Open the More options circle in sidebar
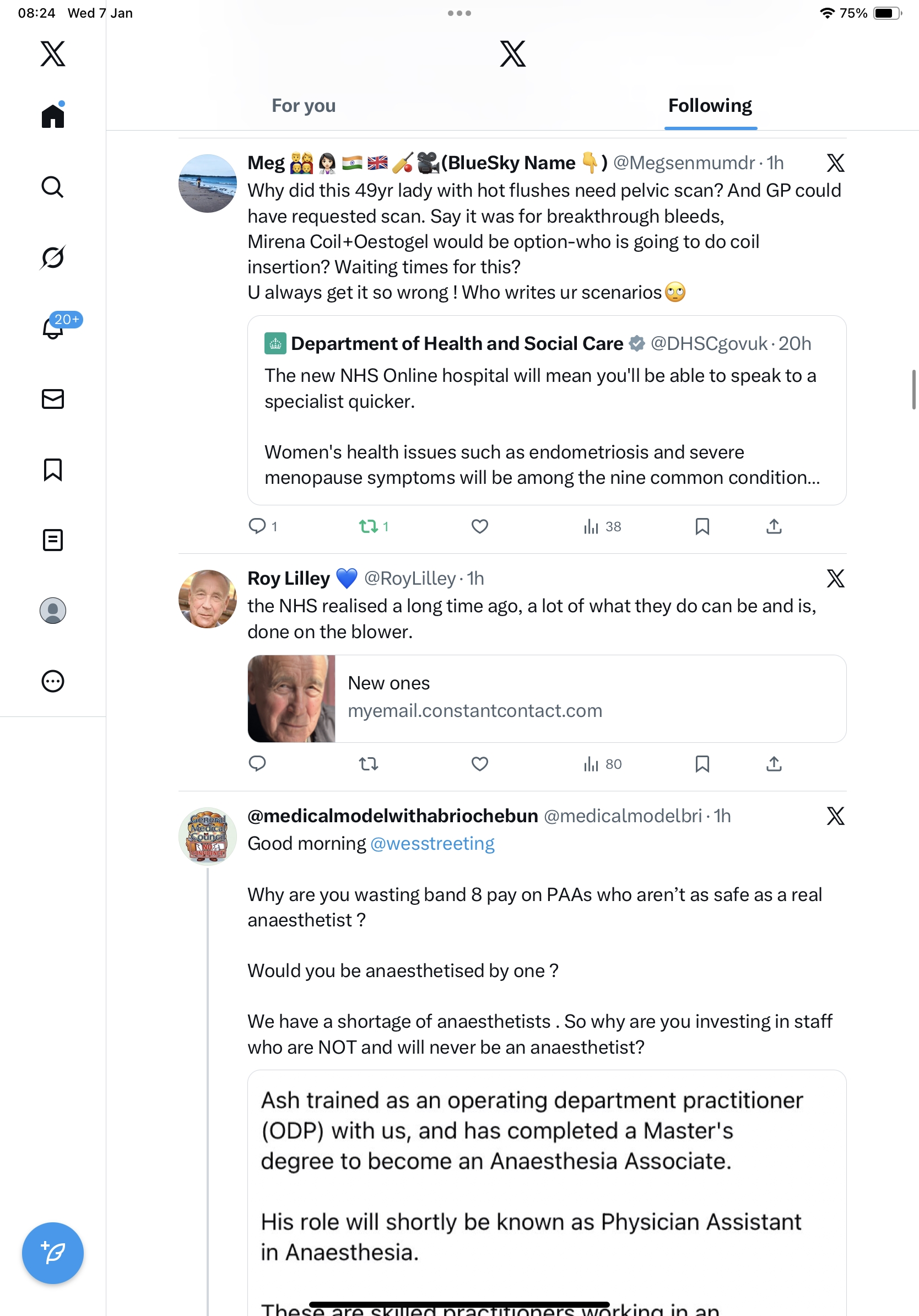This screenshot has width=919, height=1316. pos(53,681)
